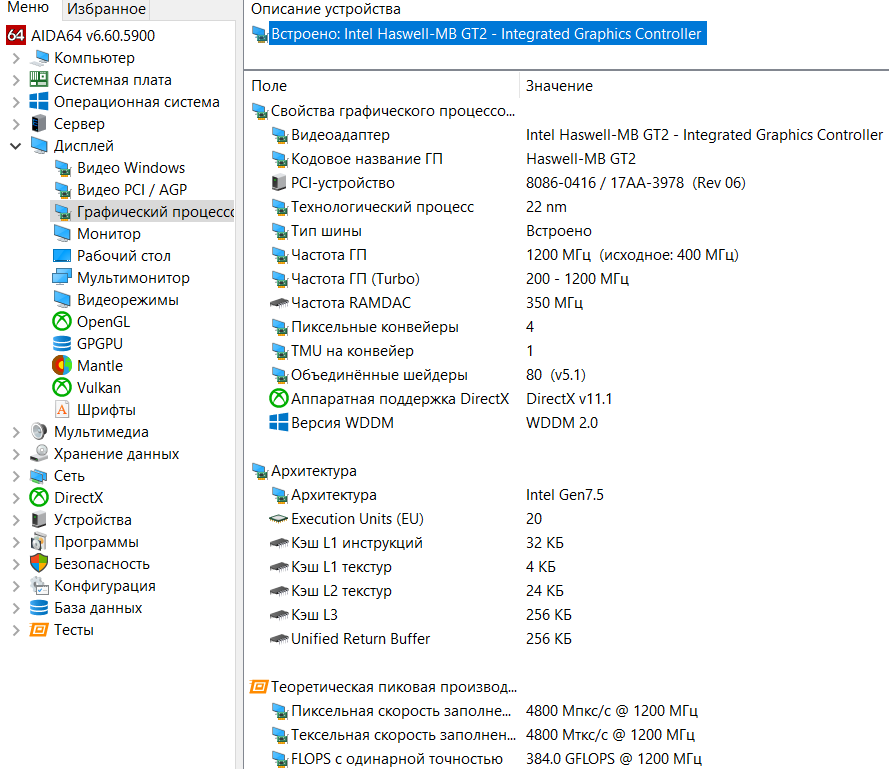The width and height of the screenshot is (889, 769).
Task: Open the Видео Windows page
Action: [131, 168]
